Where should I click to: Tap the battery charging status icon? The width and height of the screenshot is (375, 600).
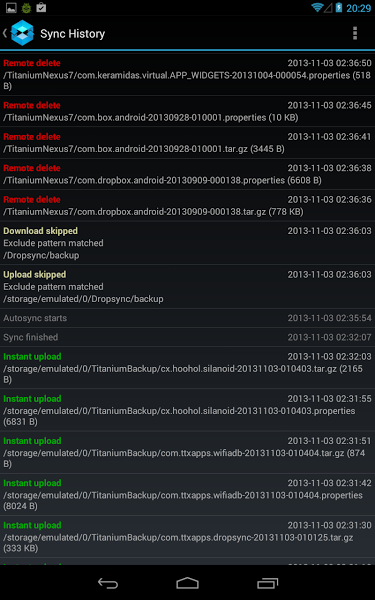pyautogui.click(x=339, y=7)
